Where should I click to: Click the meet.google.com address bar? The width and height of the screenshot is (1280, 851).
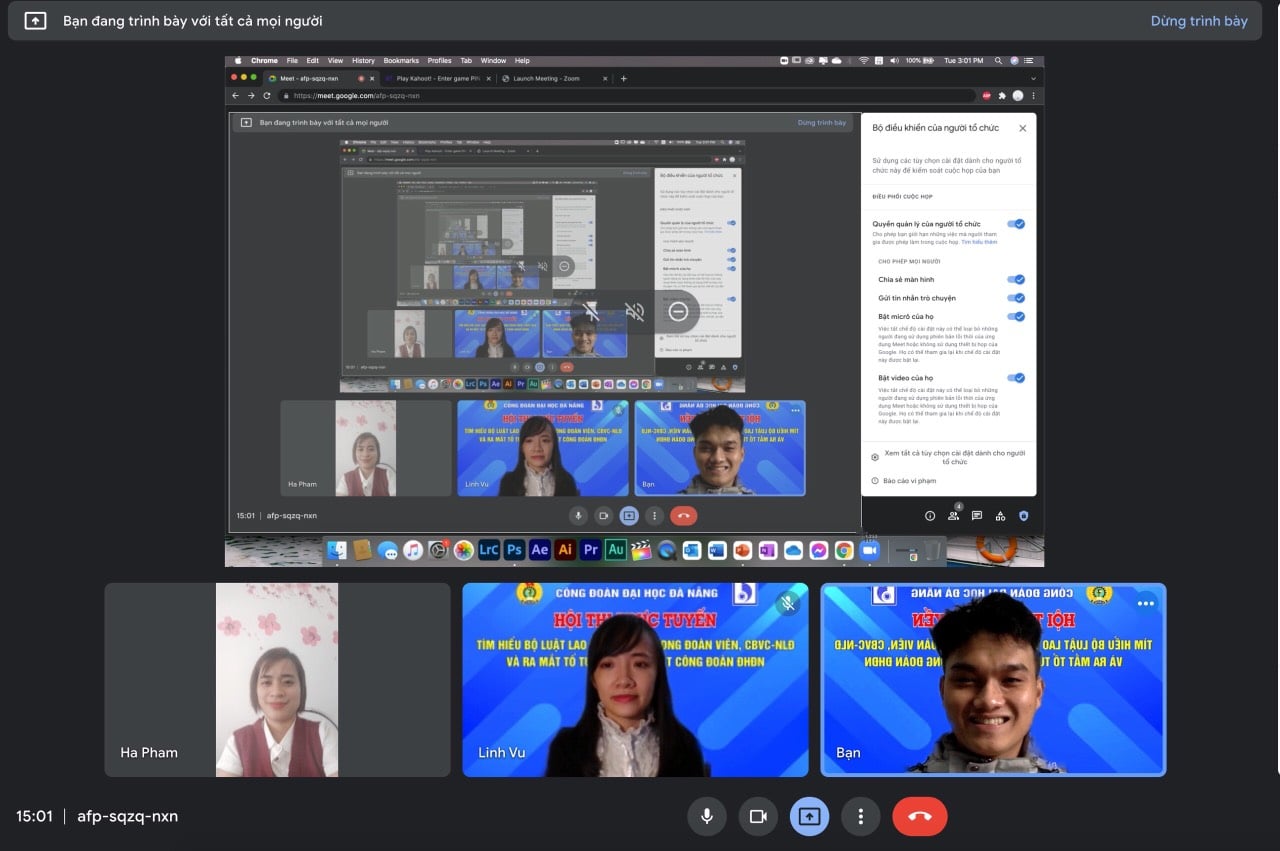click(625, 96)
